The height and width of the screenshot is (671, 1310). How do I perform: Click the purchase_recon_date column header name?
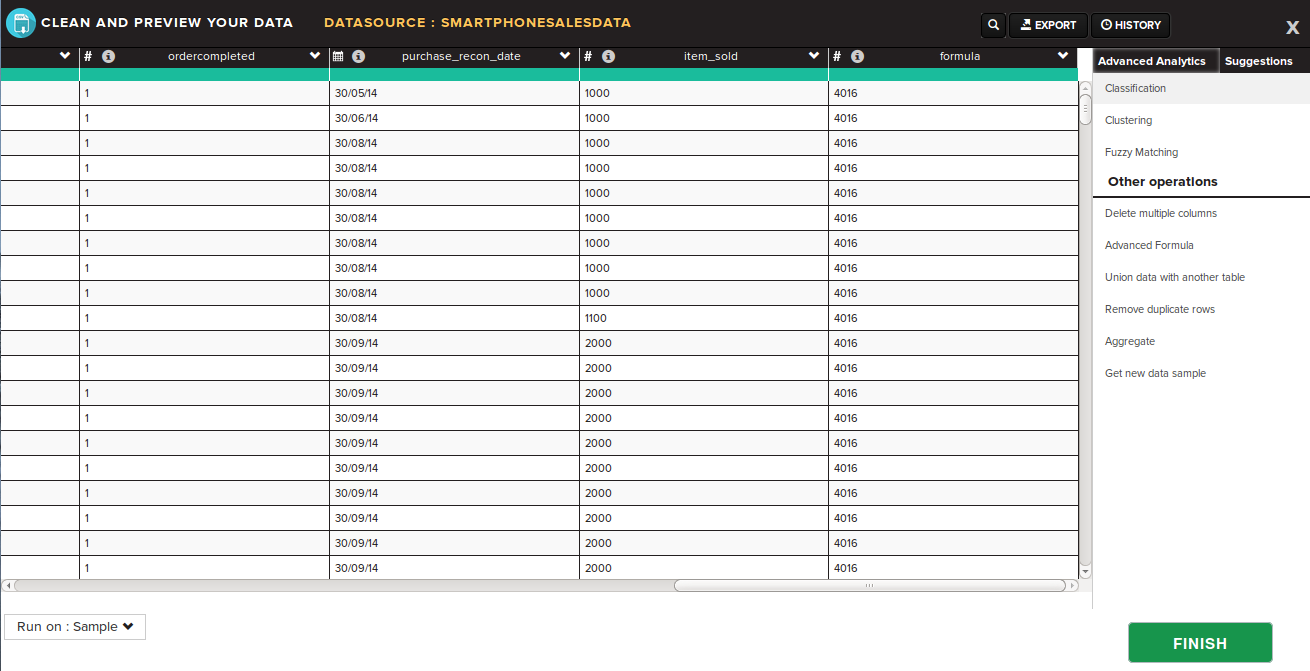(x=461, y=56)
